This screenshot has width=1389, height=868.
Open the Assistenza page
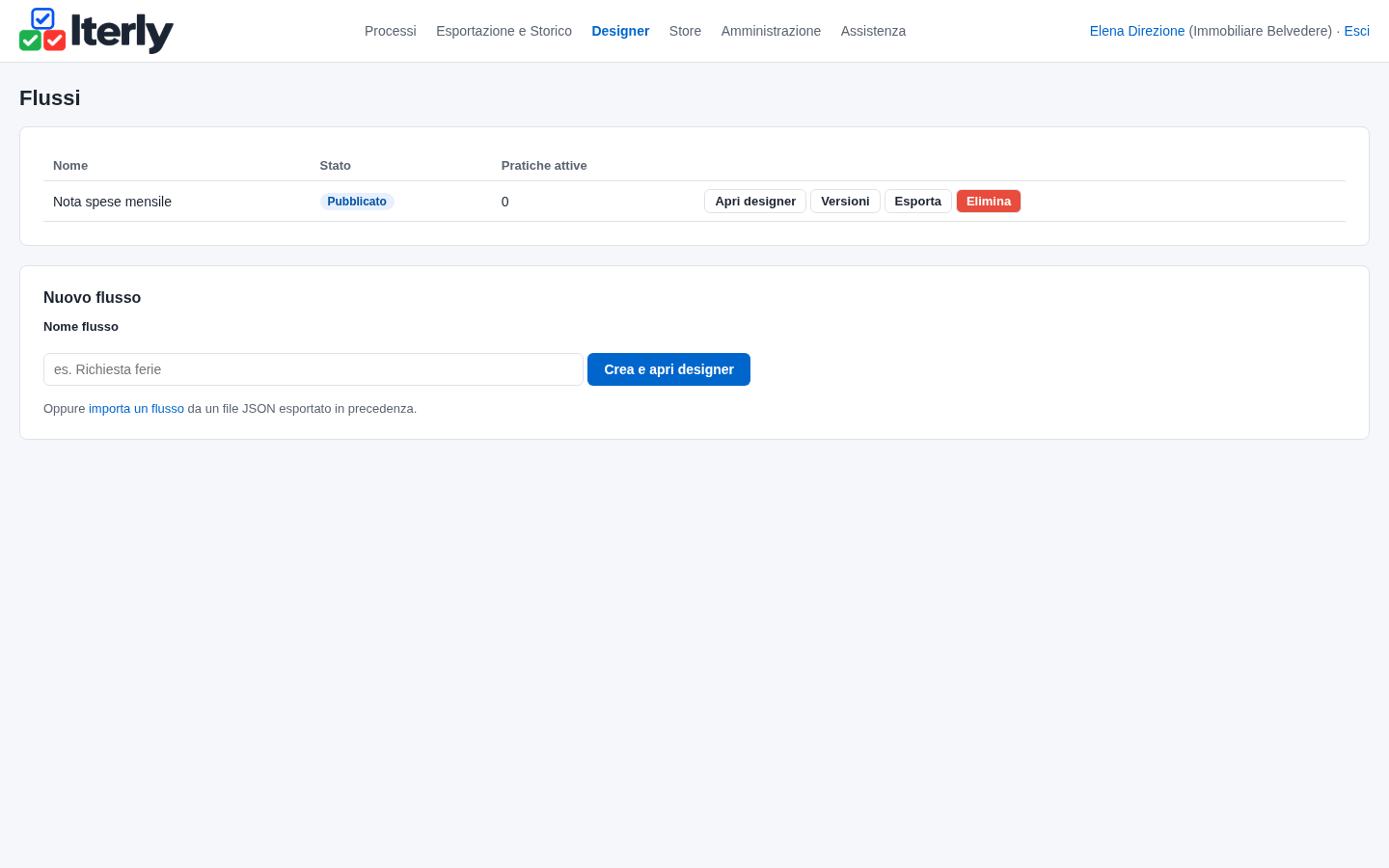tap(873, 31)
